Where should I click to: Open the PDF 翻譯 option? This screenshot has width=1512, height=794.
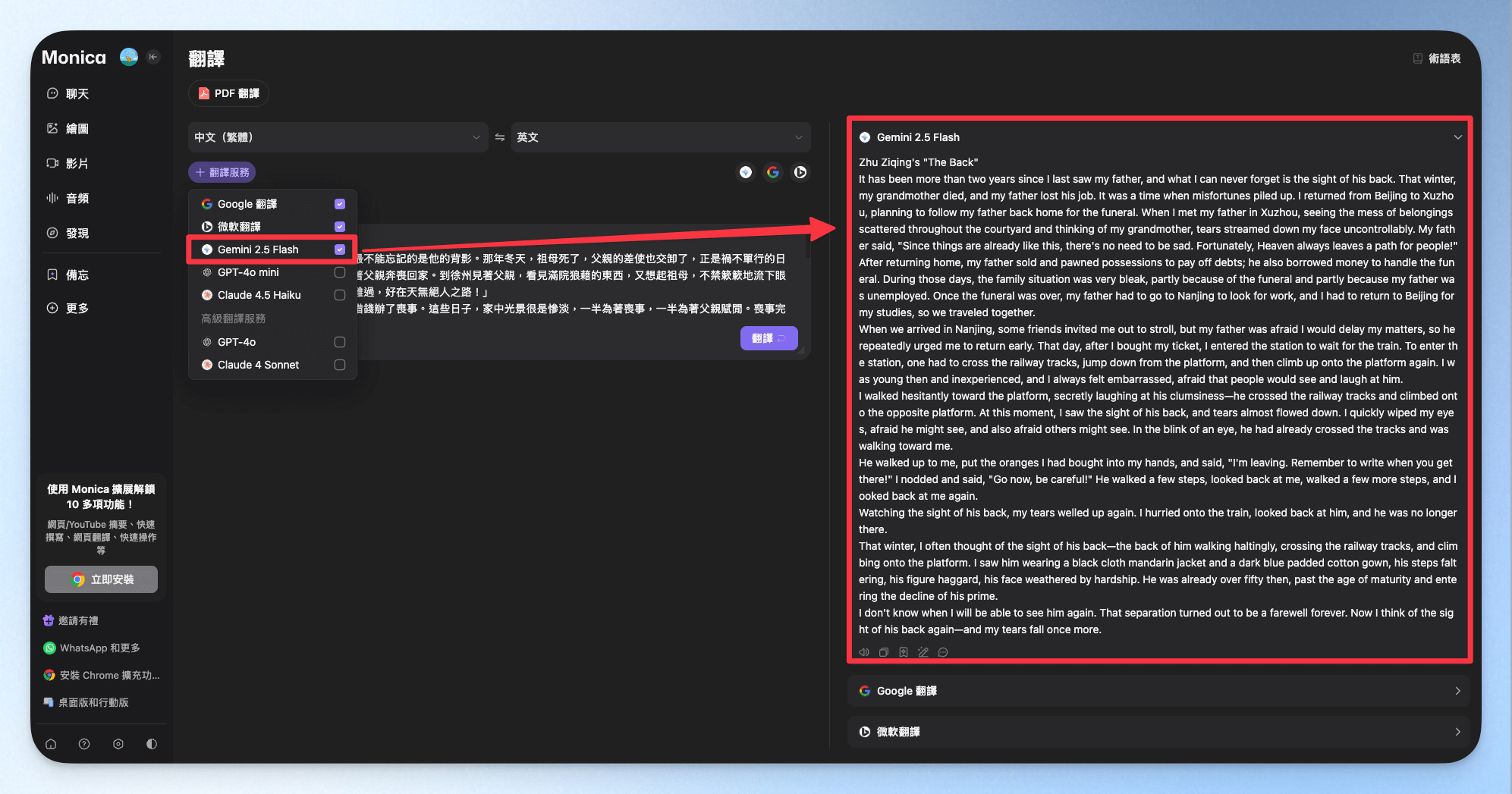point(229,93)
